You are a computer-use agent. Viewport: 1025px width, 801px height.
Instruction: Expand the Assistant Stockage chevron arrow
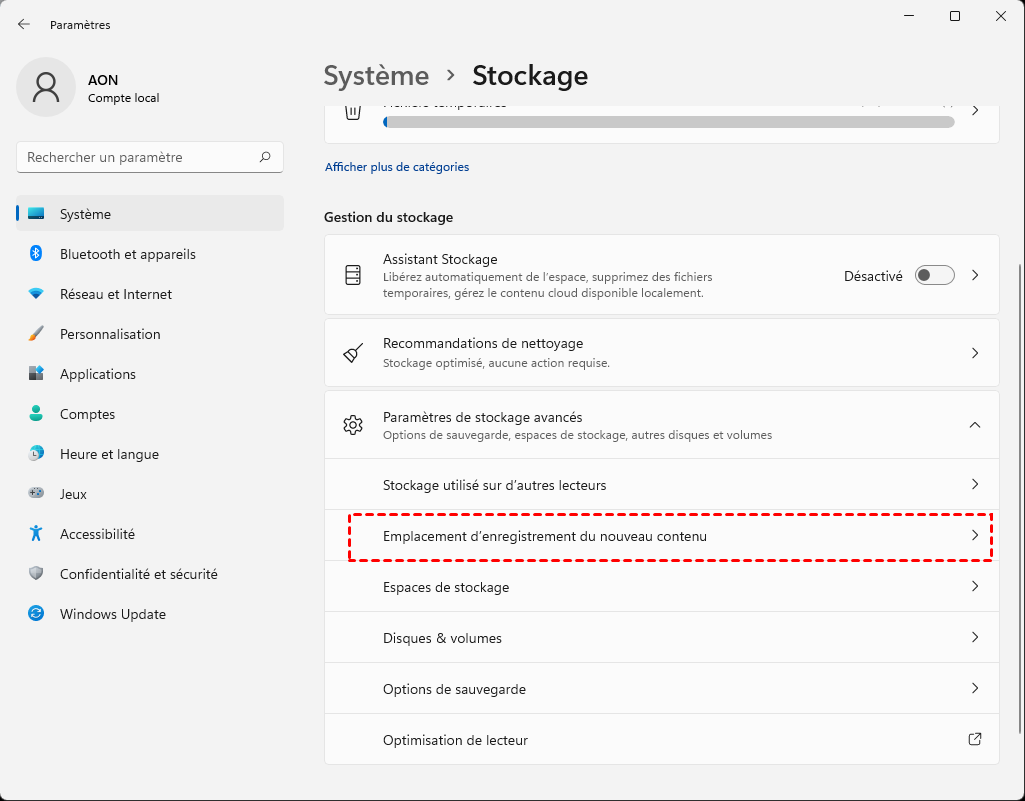click(975, 275)
